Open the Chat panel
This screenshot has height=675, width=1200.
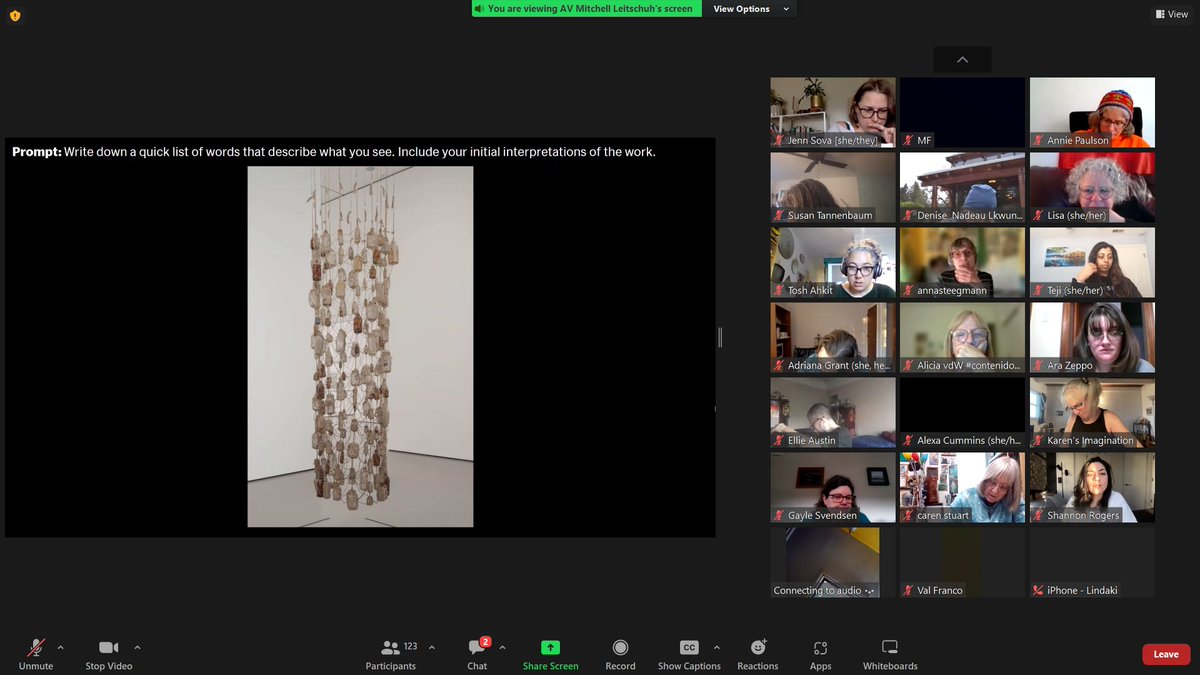click(477, 654)
